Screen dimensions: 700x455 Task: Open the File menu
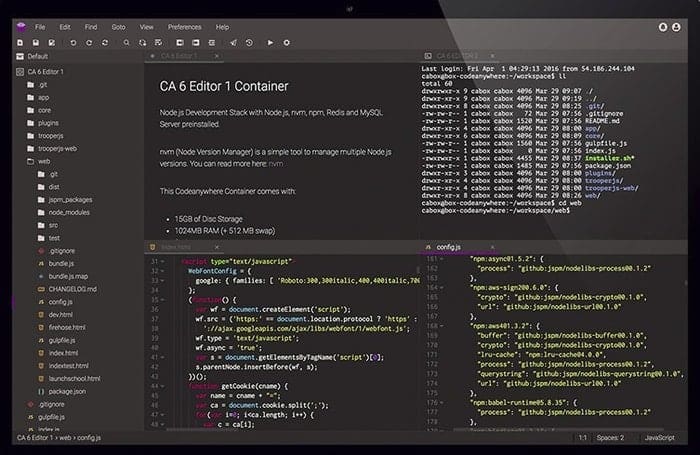[x=40, y=27]
